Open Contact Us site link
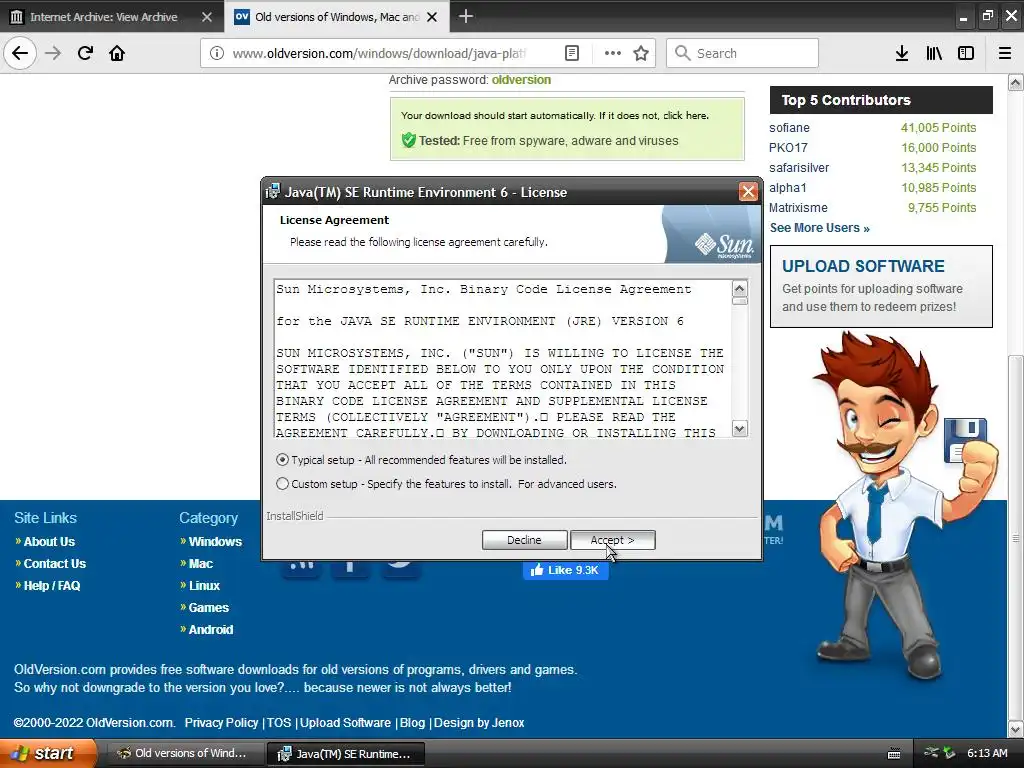The width and height of the screenshot is (1024, 768). point(55,564)
